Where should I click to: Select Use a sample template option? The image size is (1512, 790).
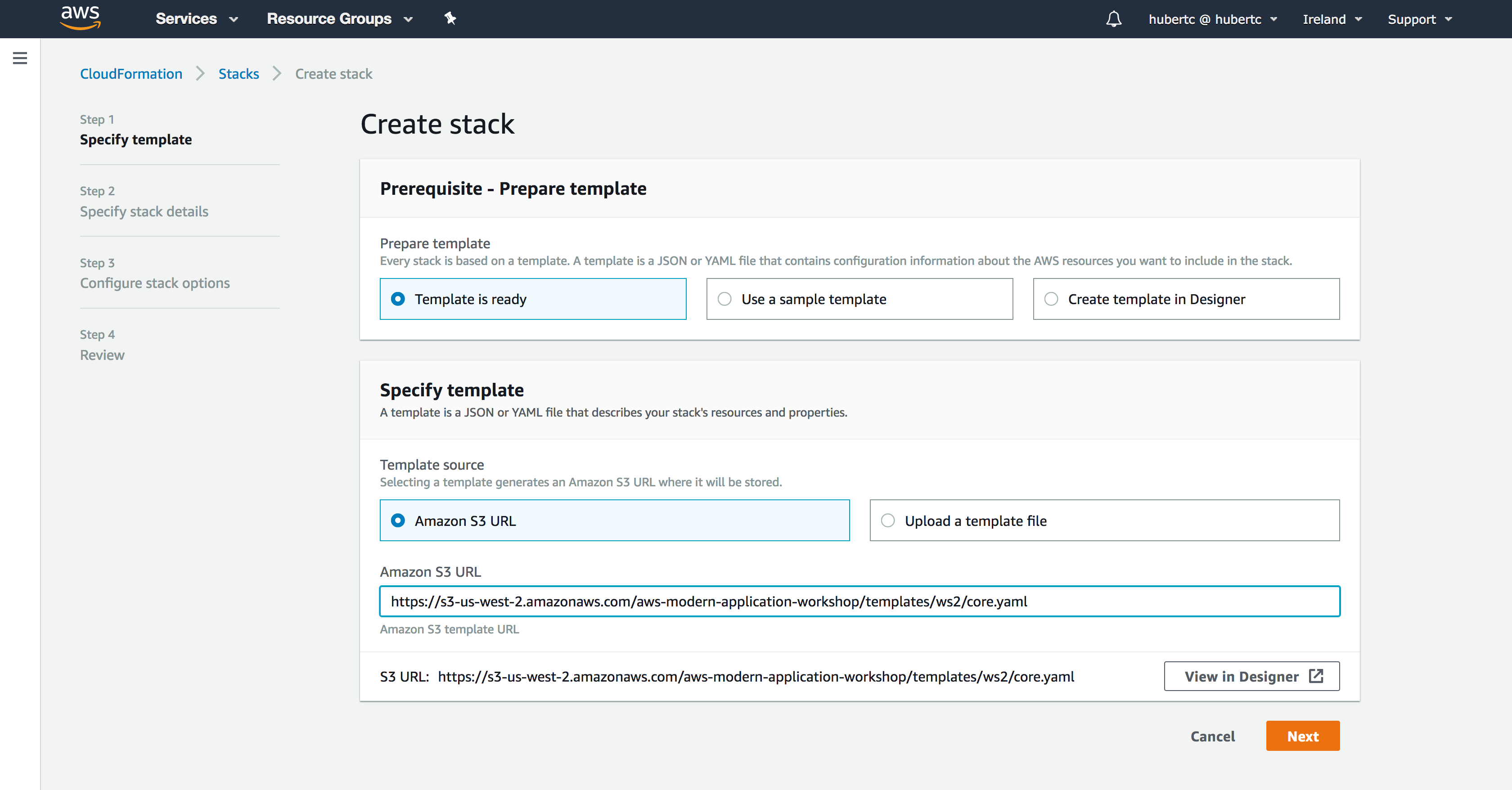[859, 299]
